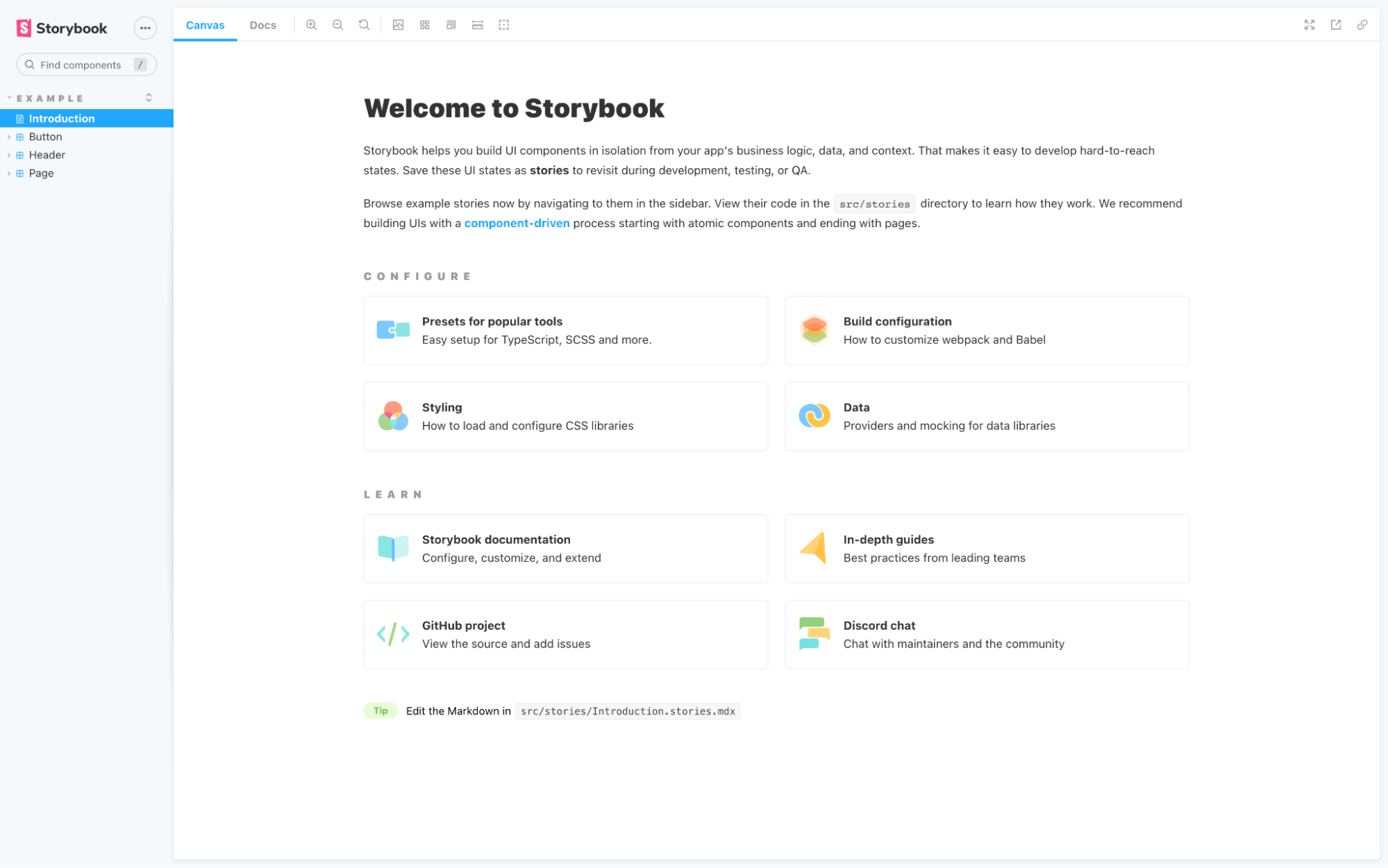This screenshot has width=1388, height=868.
Task: Click the zoom in toolbar icon
Action: pos(311,25)
